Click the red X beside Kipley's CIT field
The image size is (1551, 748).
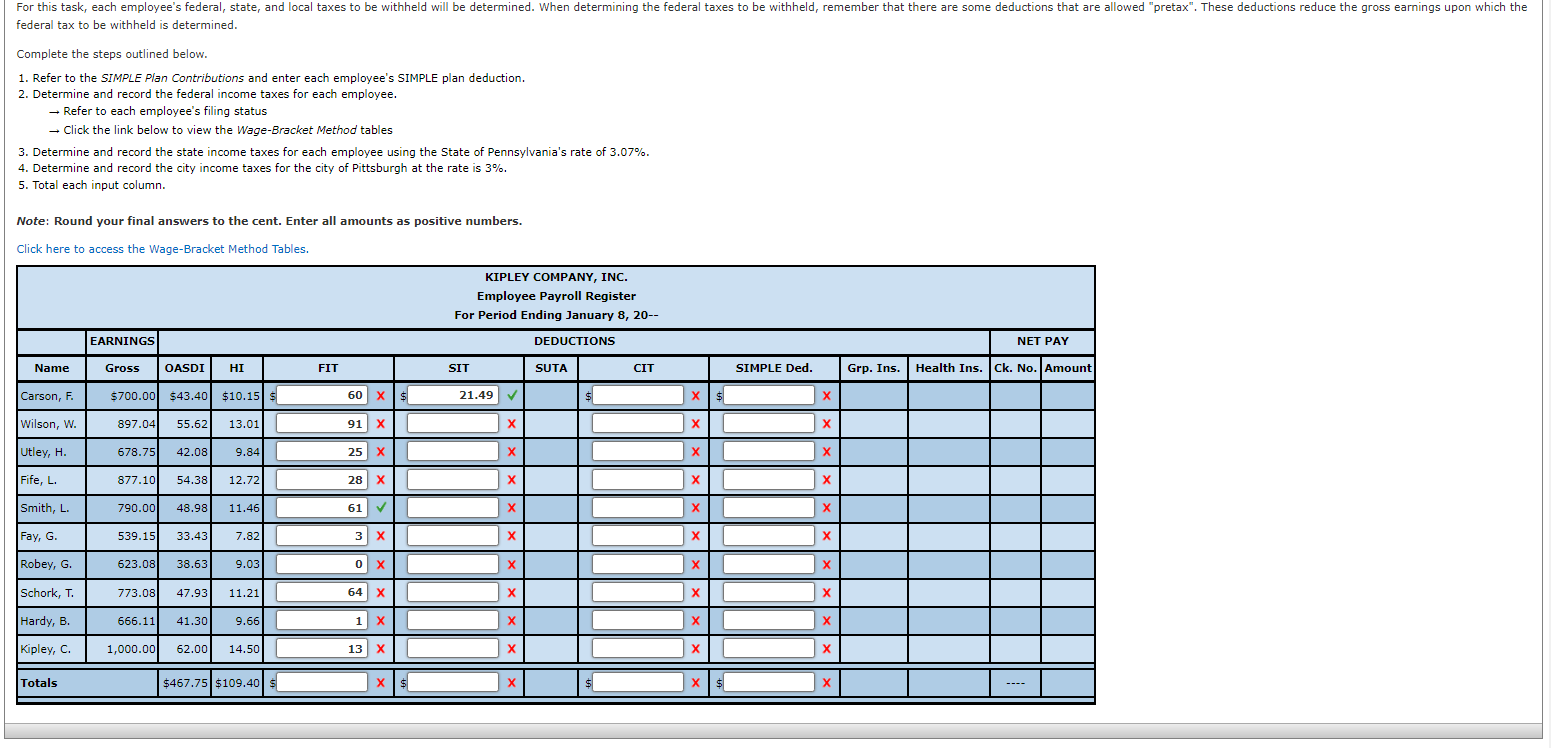pos(698,647)
